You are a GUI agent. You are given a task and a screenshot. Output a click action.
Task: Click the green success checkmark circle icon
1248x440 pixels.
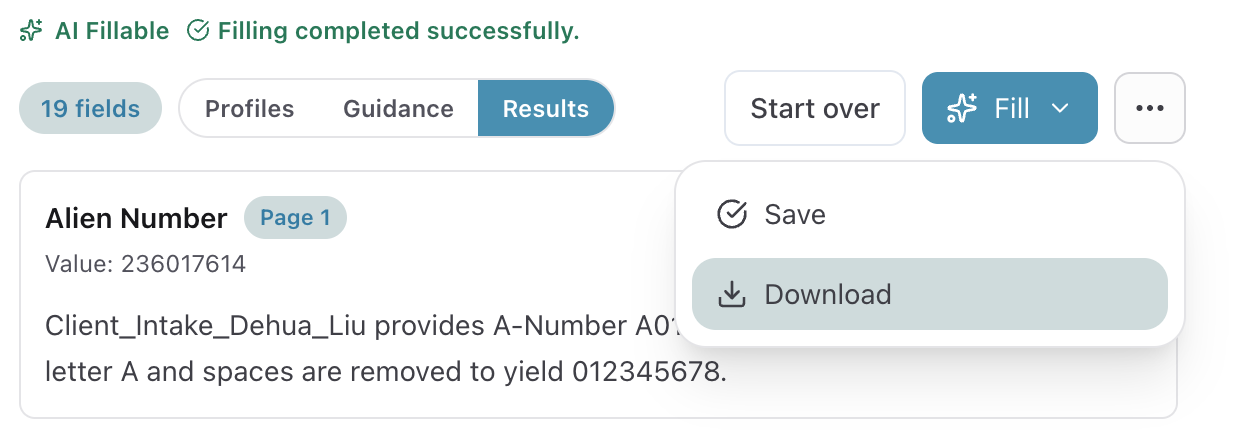click(x=198, y=31)
